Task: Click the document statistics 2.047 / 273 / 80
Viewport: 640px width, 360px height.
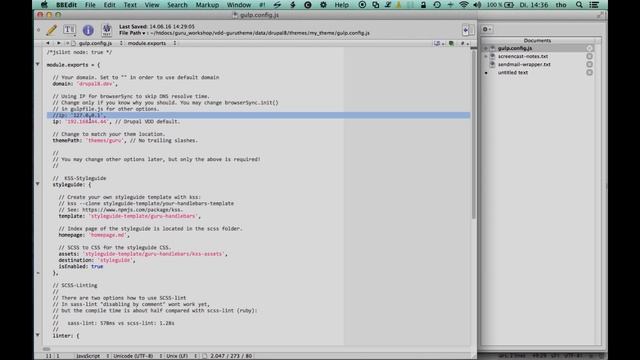Action: 231,356
